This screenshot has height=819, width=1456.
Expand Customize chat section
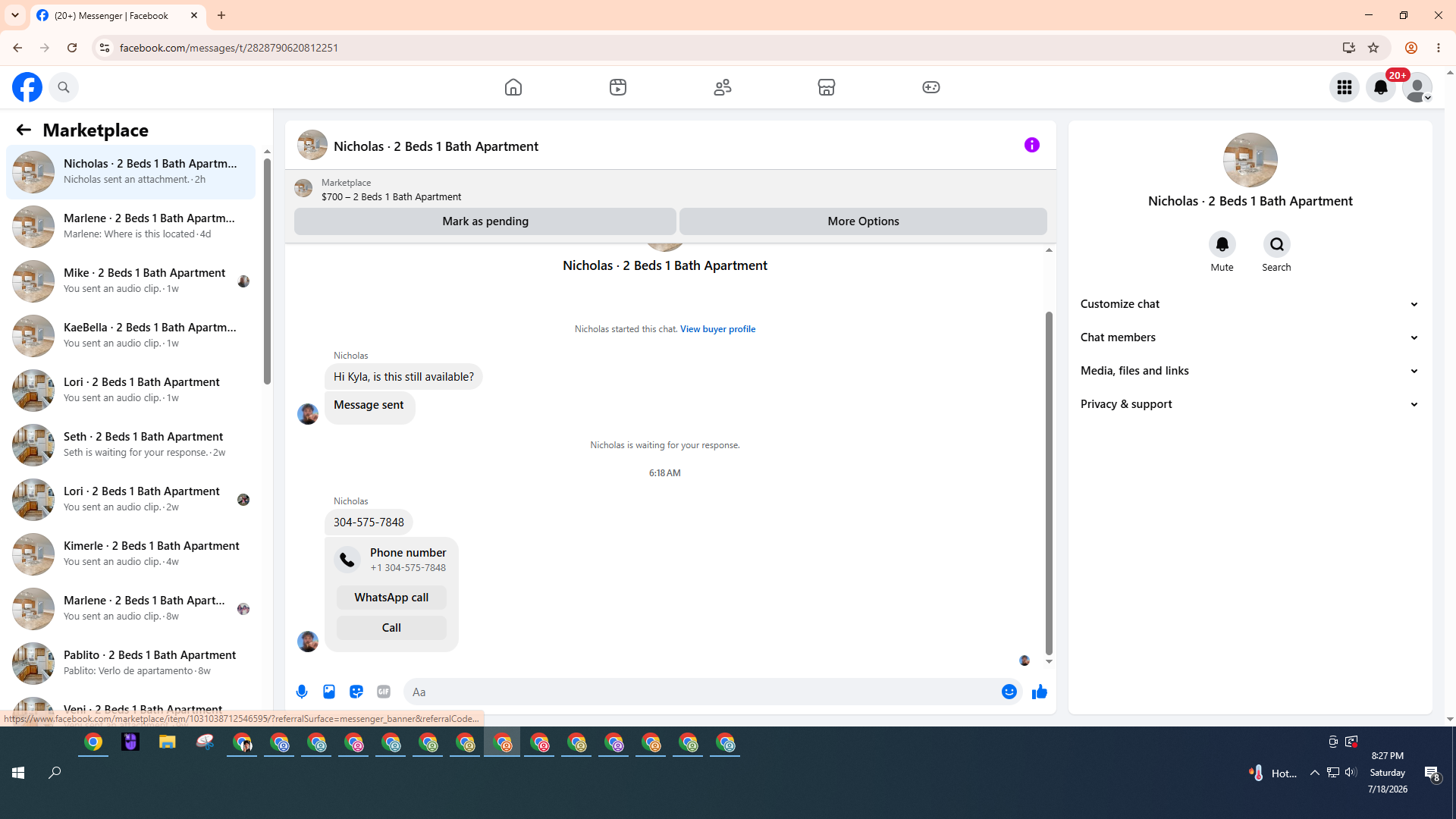pyautogui.click(x=1250, y=304)
